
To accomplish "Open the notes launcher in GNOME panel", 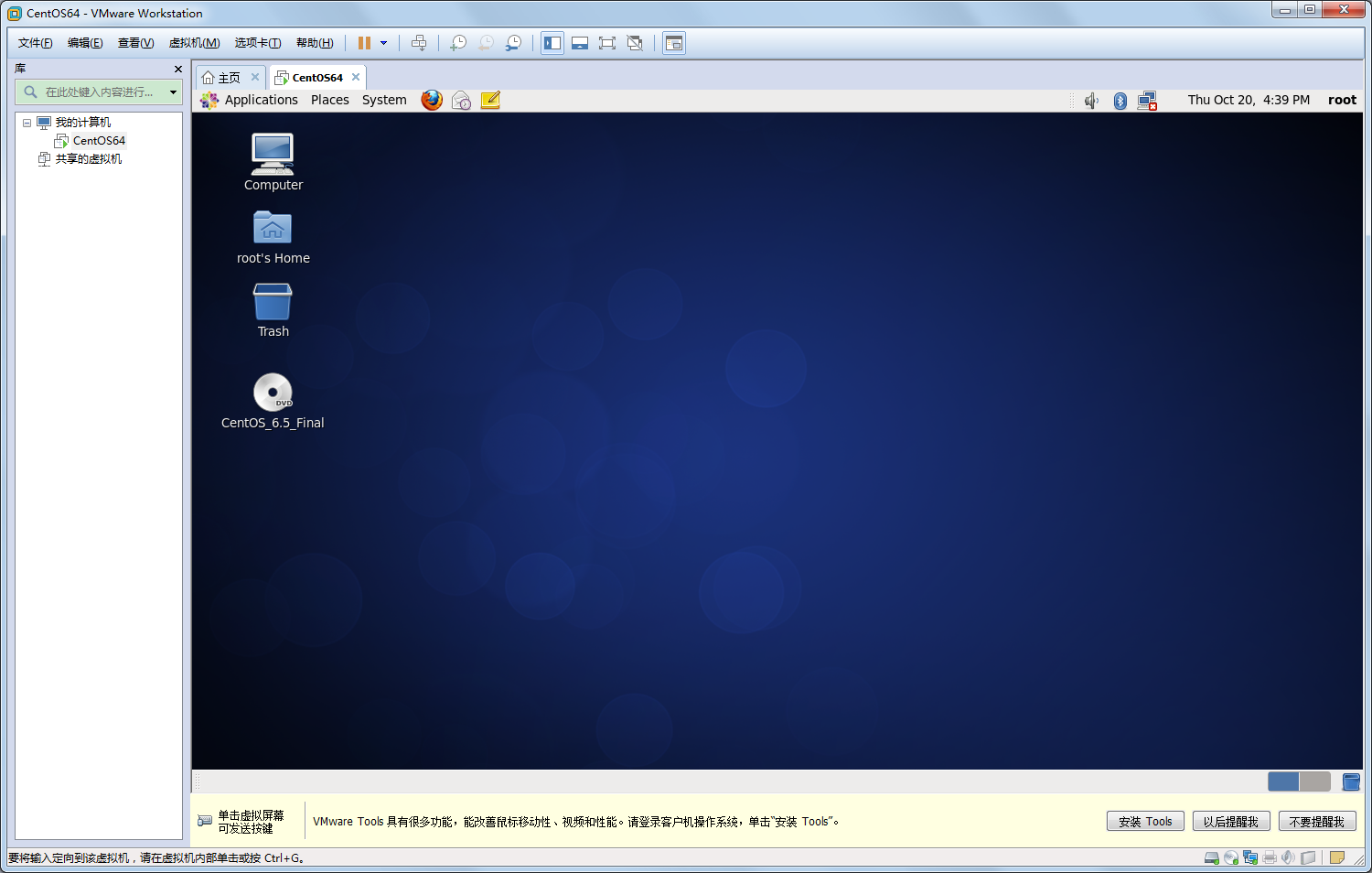I will tap(490, 100).
